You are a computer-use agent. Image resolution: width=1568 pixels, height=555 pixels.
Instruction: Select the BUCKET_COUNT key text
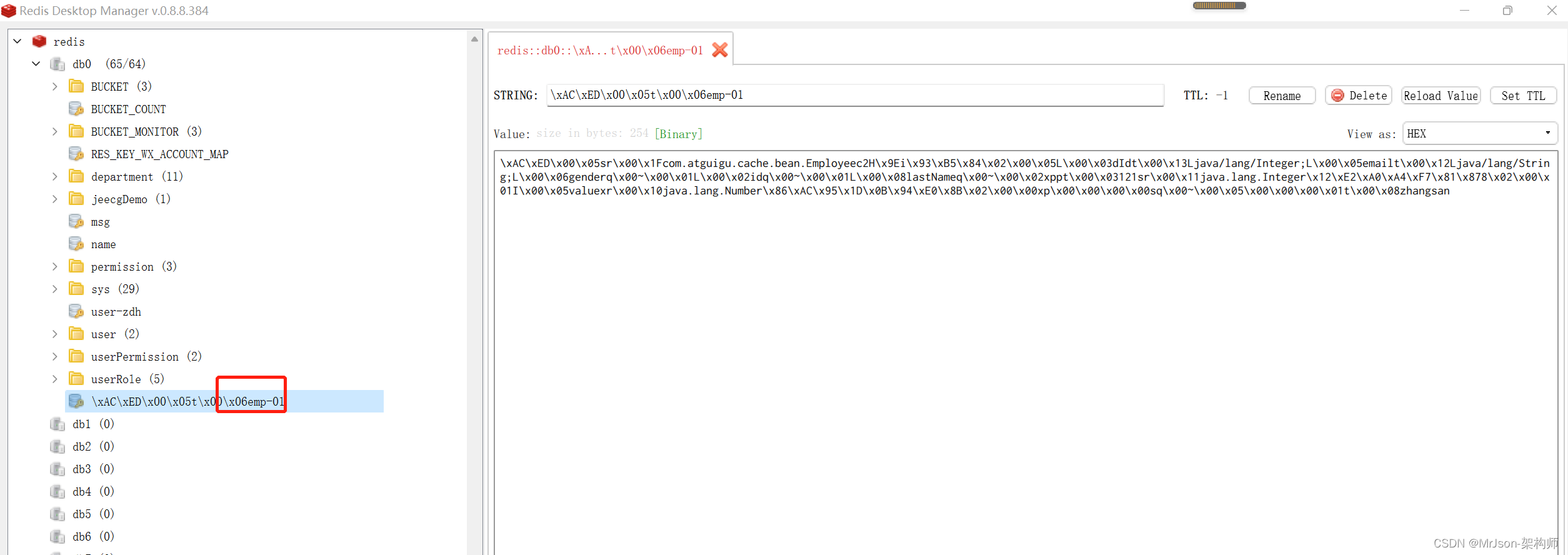tap(128, 109)
